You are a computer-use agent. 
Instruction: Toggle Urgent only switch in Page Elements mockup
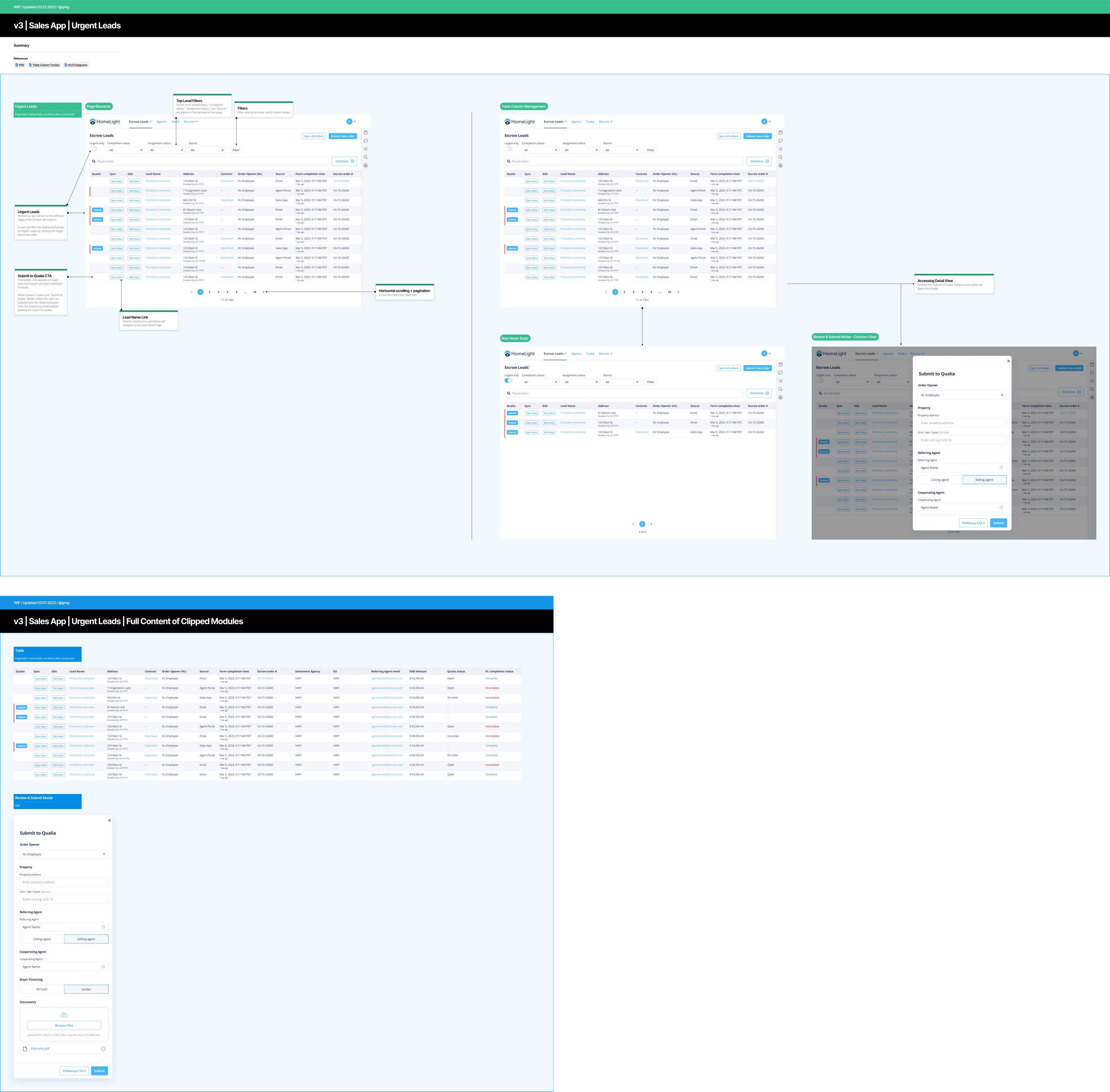(93, 149)
